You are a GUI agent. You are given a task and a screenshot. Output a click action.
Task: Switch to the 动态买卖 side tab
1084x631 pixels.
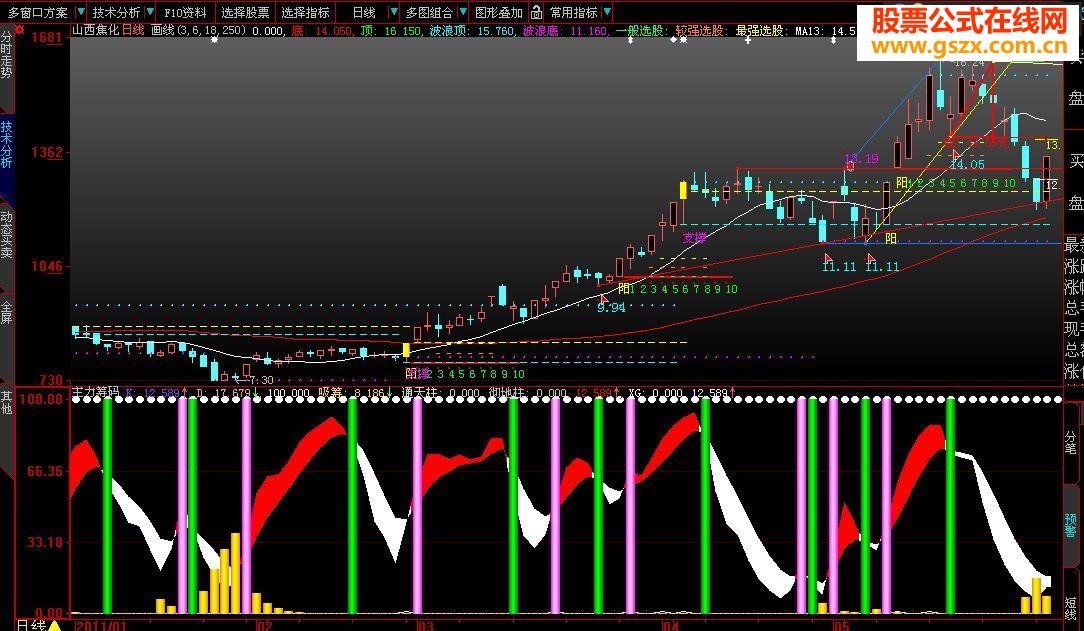click(x=6, y=234)
